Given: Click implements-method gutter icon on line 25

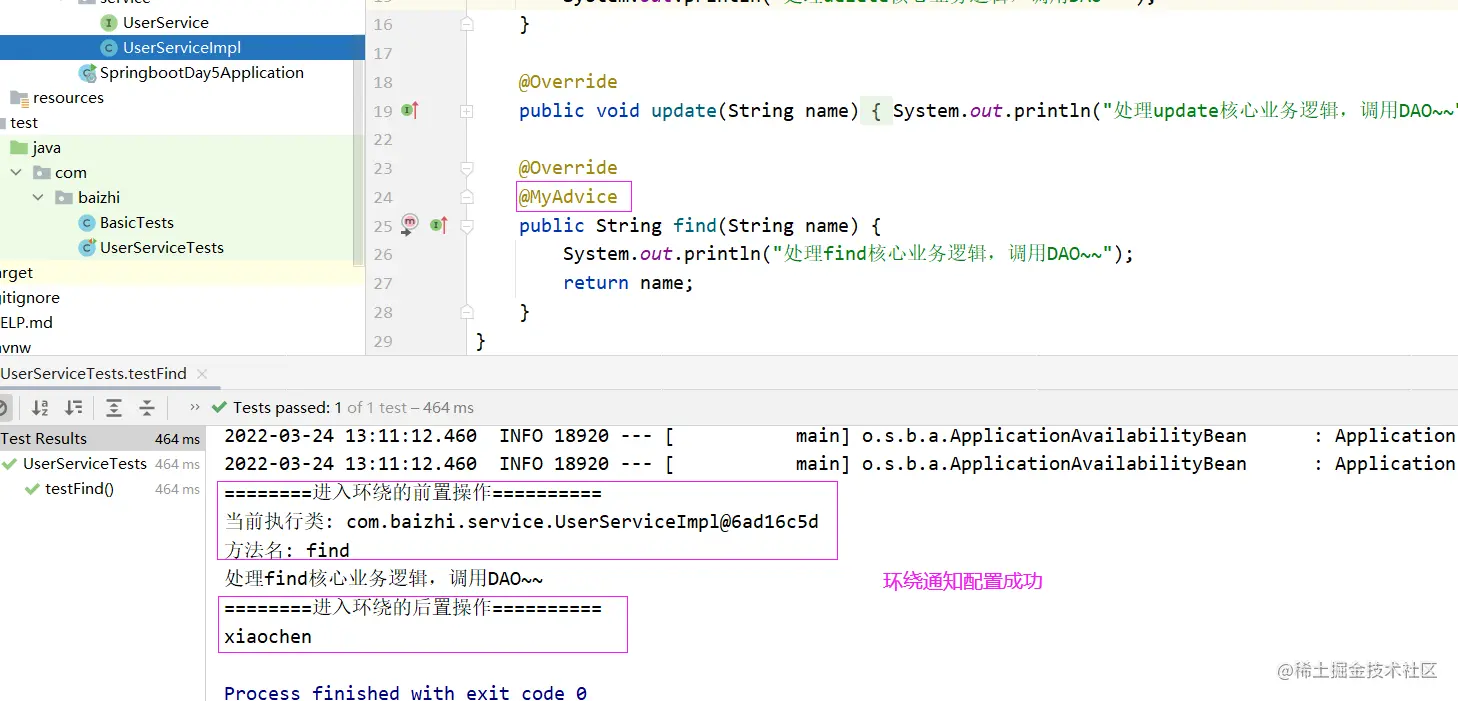Looking at the screenshot, I should (x=439, y=225).
